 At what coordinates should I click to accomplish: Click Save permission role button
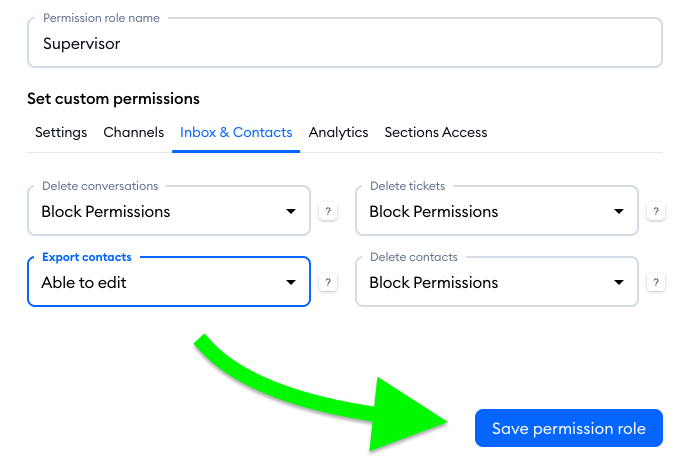point(569,428)
